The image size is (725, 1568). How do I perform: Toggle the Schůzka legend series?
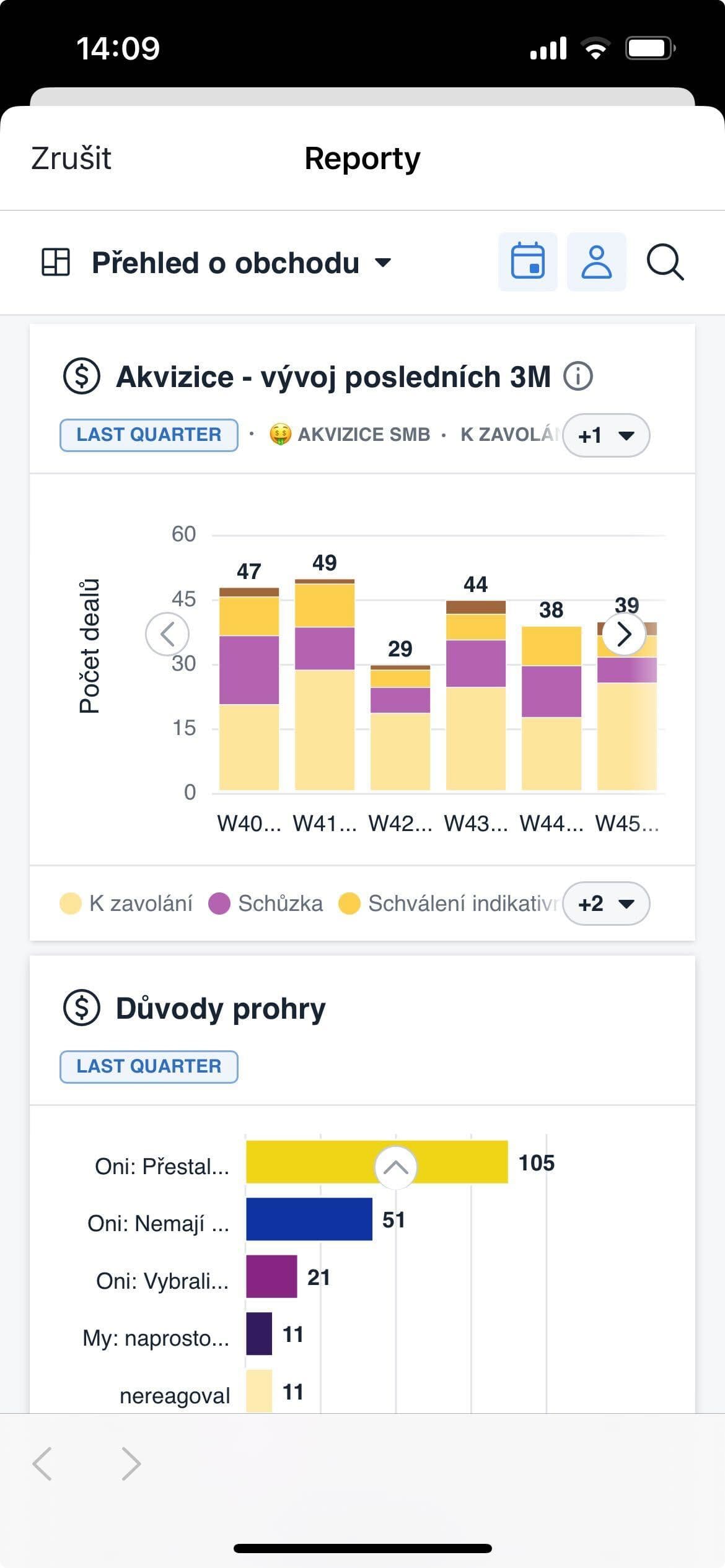tap(266, 904)
